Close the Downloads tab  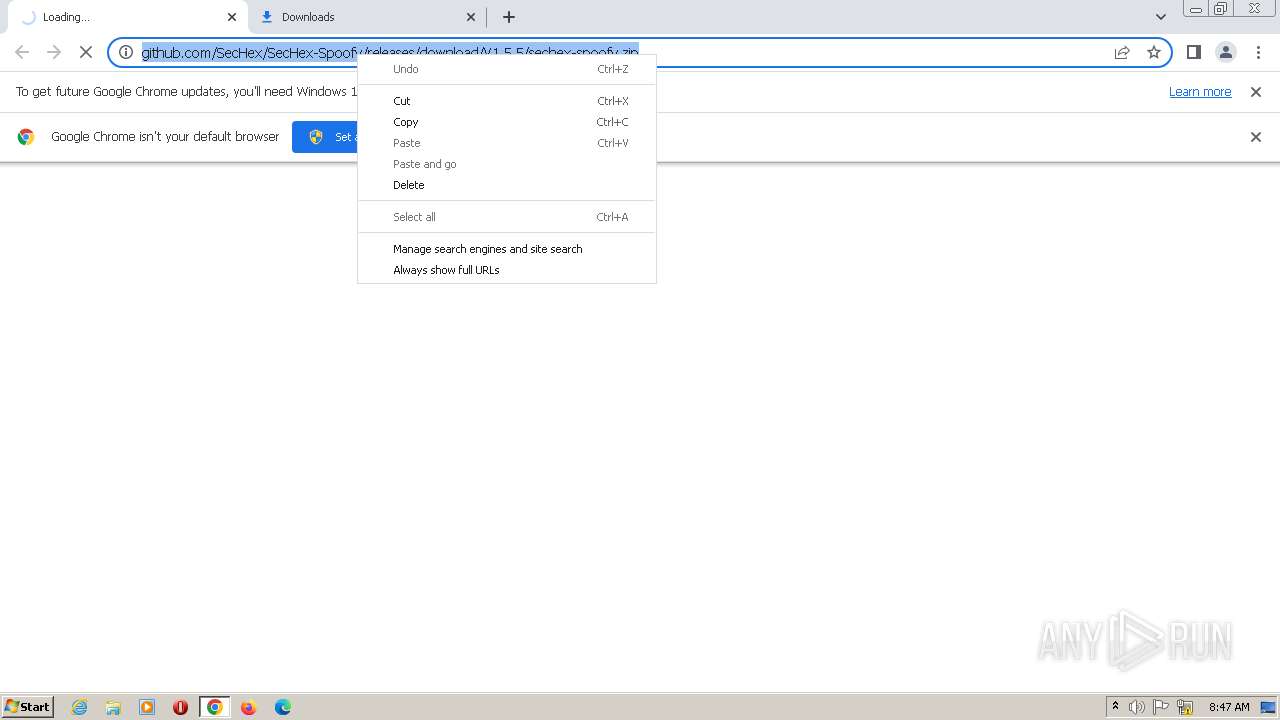(x=471, y=17)
